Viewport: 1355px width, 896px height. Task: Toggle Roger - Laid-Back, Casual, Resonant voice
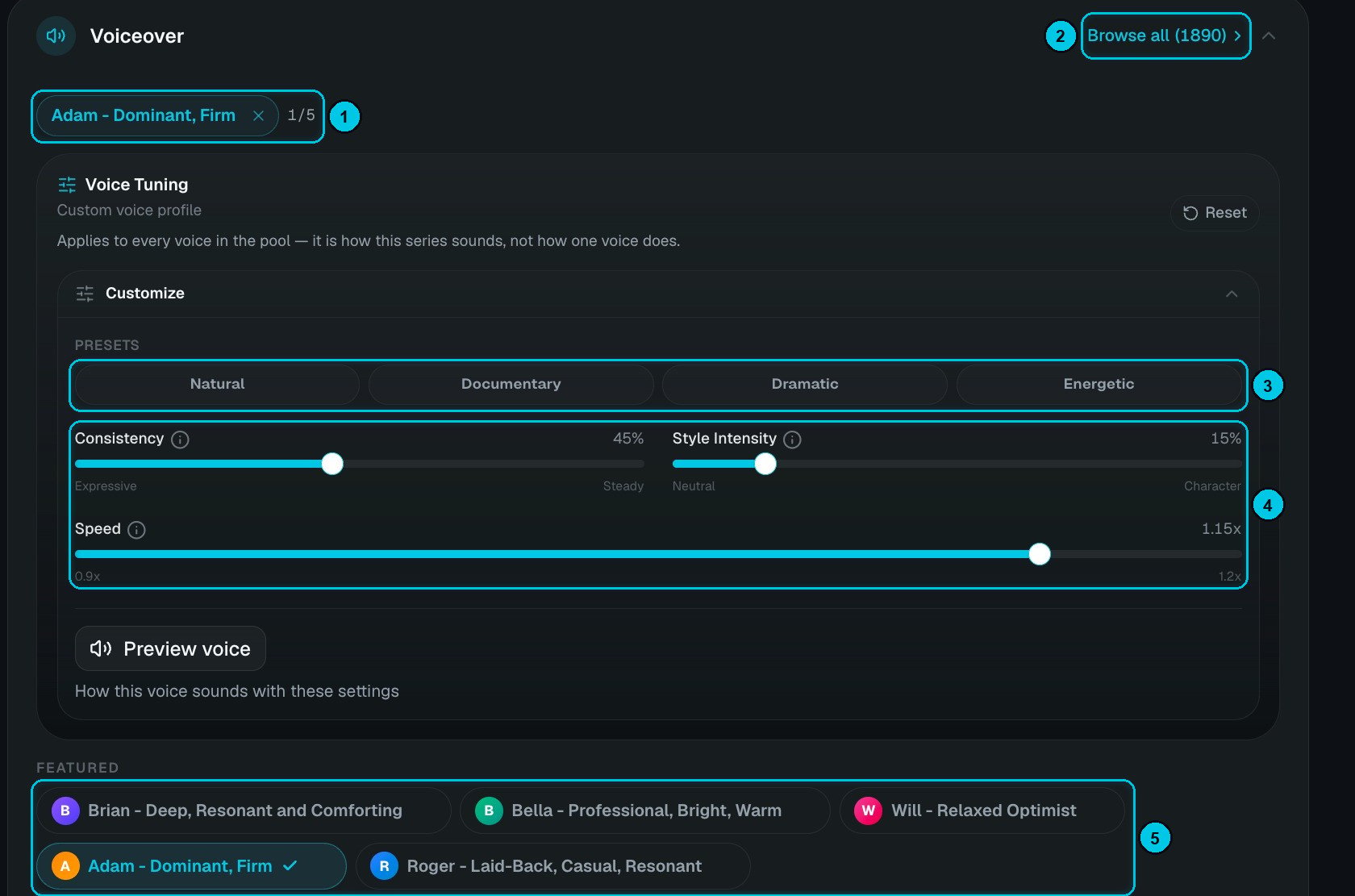tap(553, 866)
